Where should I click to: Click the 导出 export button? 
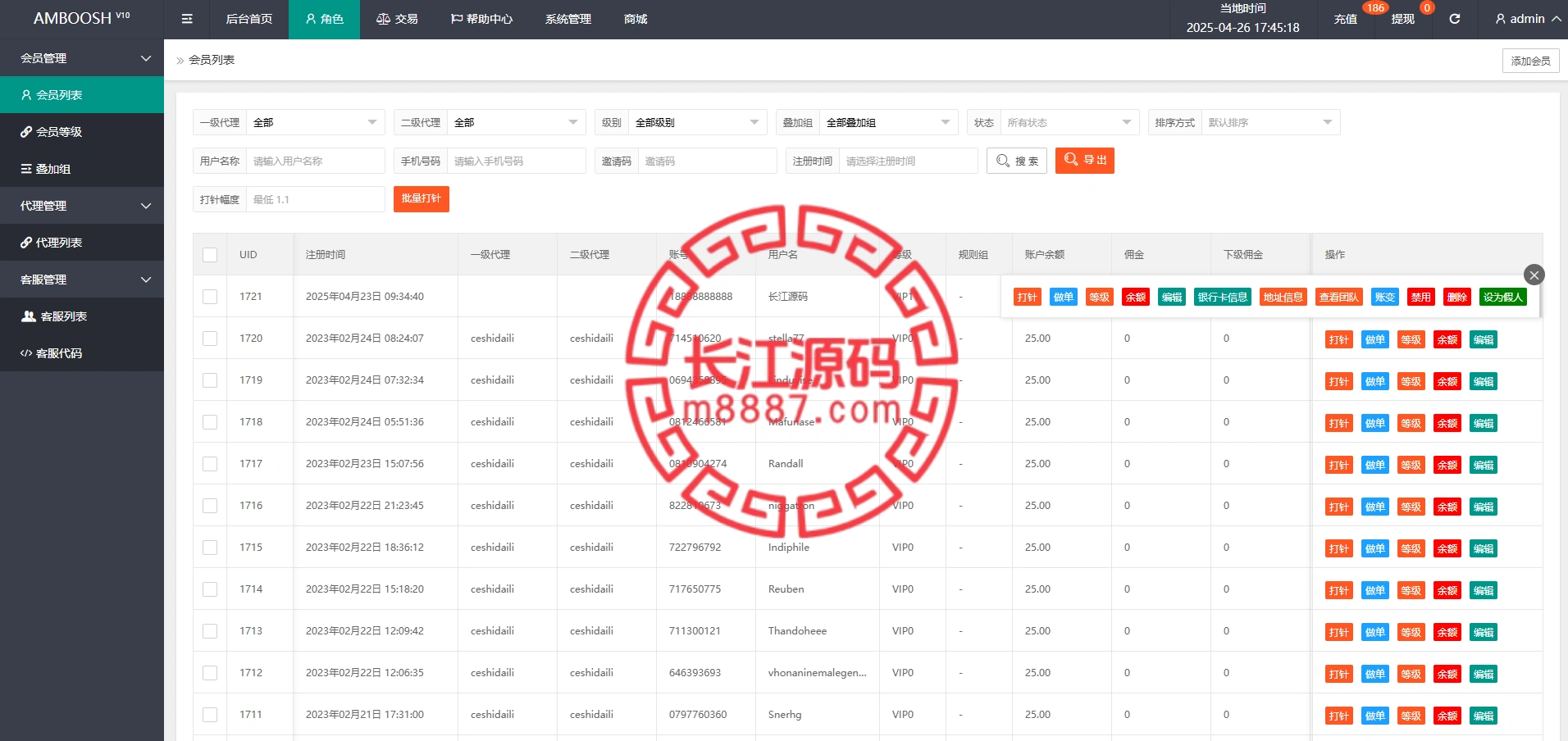tap(1085, 161)
